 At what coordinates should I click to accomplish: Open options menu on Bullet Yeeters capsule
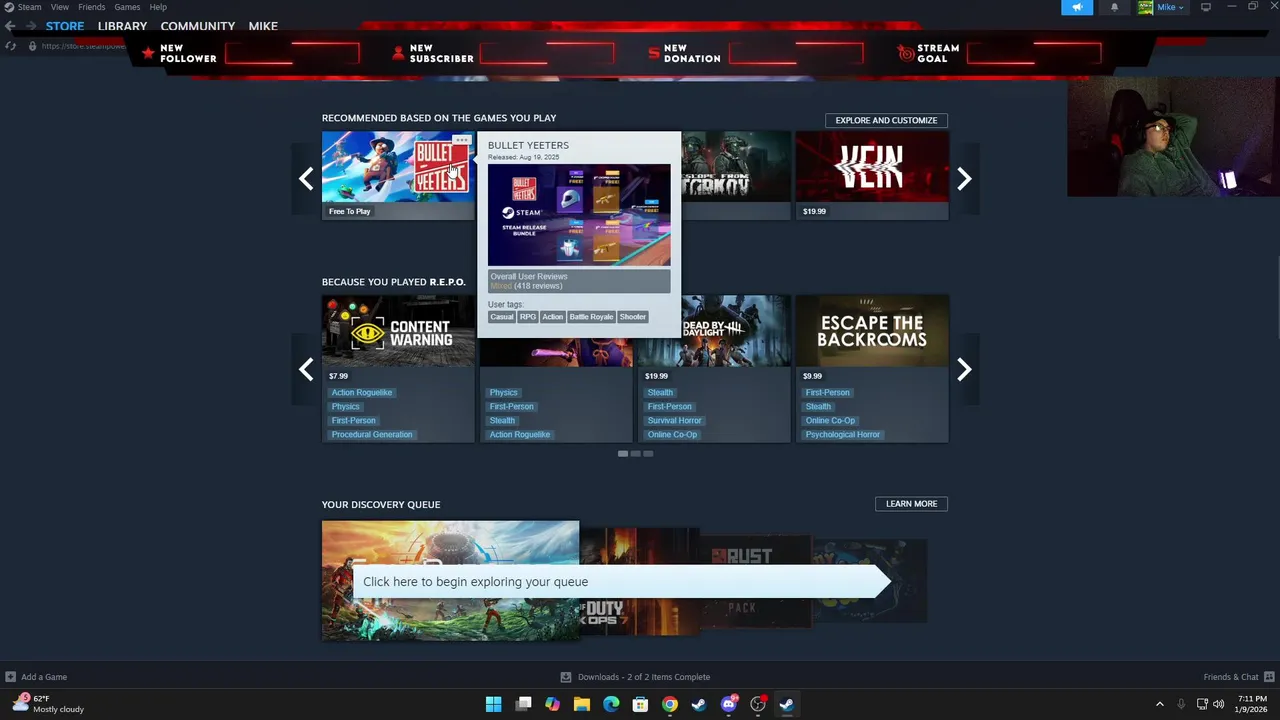462,140
